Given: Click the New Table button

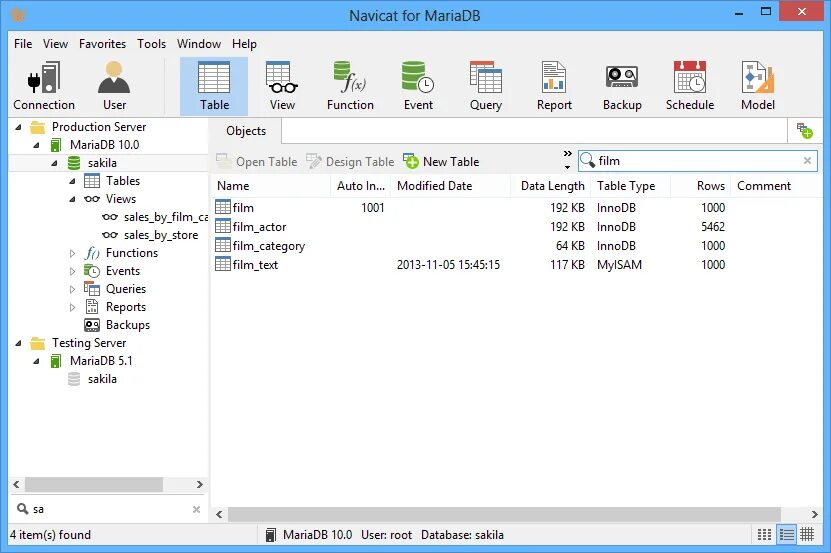Looking at the screenshot, I should point(441,162).
